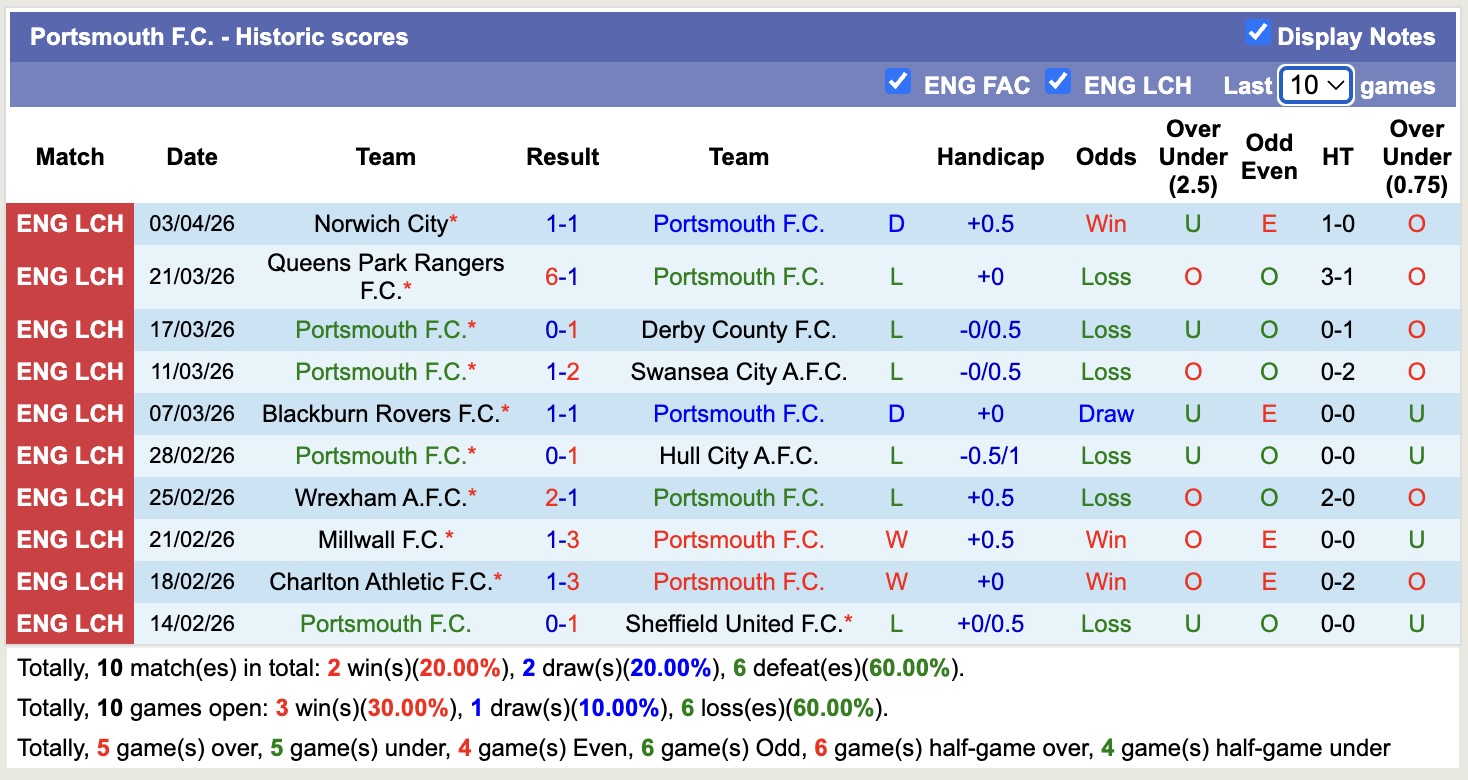Click the Handicap column header
The width and height of the screenshot is (1468, 780).
(x=989, y=157)
